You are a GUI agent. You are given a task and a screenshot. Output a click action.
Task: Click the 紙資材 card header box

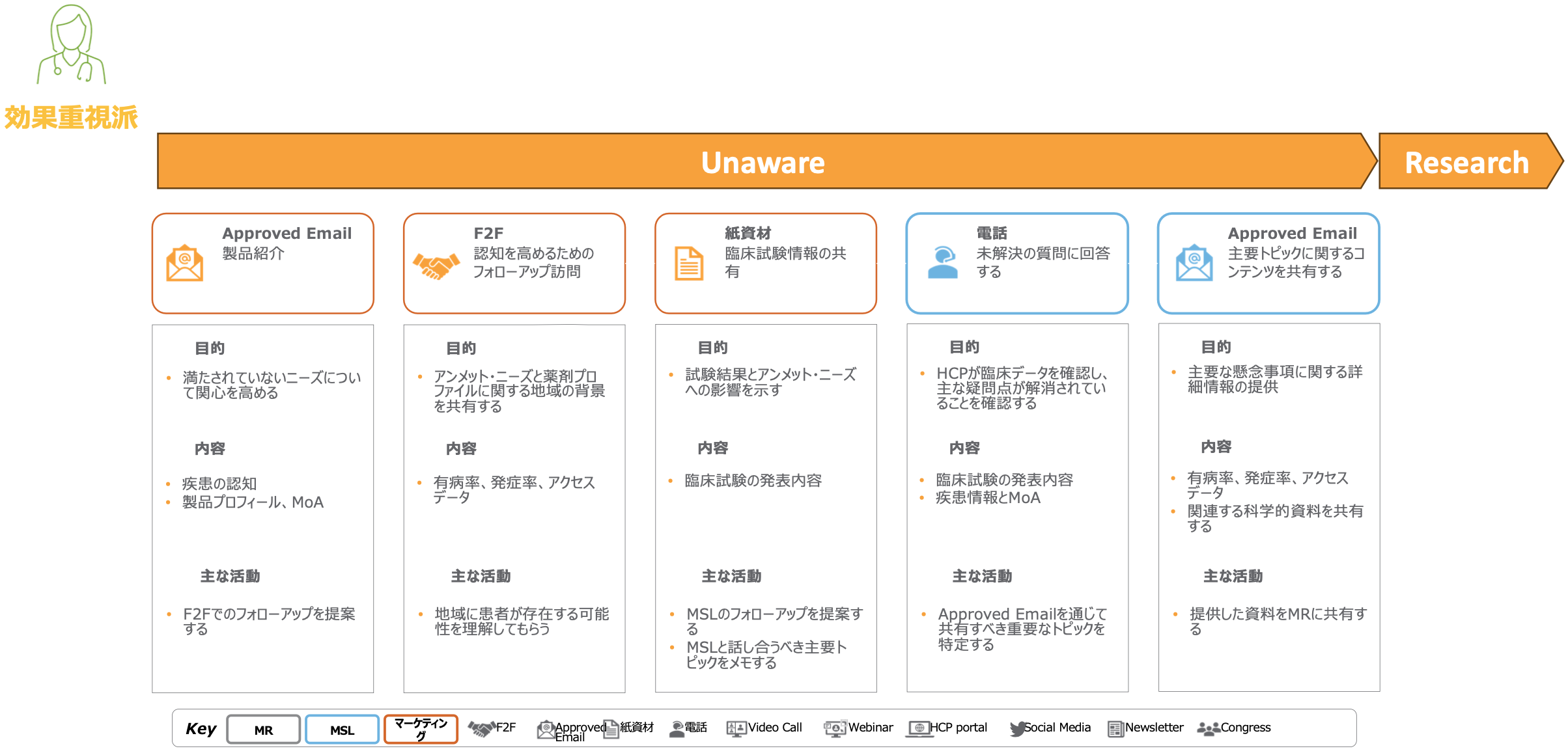pyautogui.click(x=765, y=263)
